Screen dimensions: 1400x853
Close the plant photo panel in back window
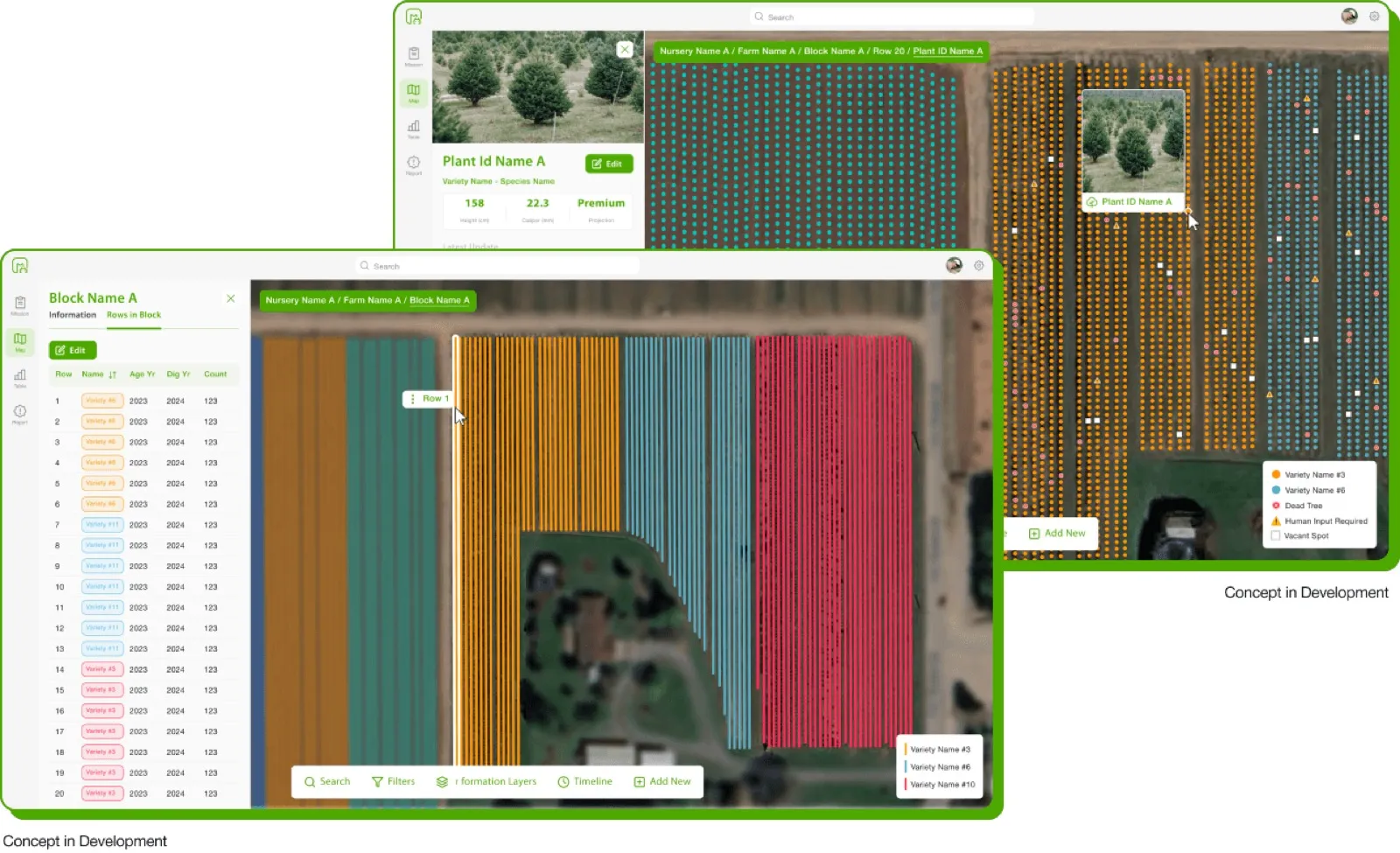625,50
